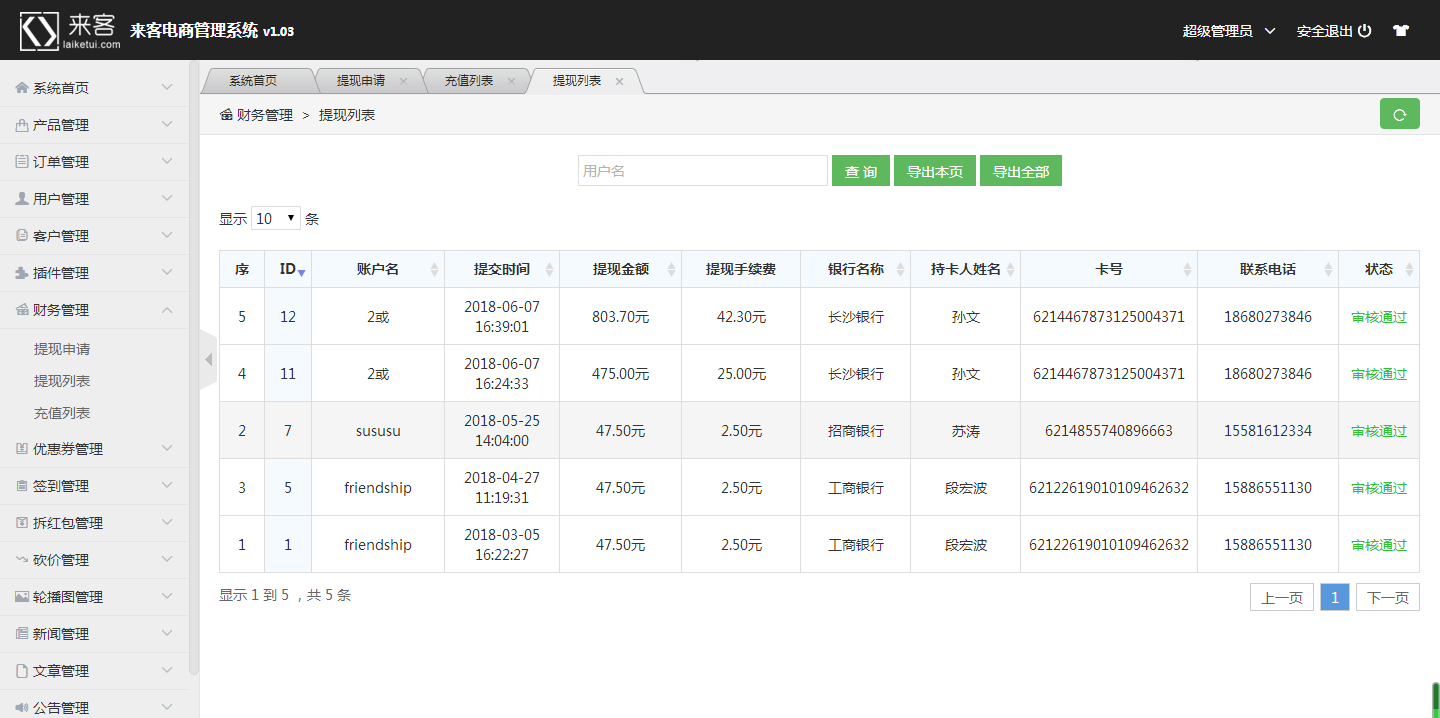Screen dimensions: 1440x718
Task: Click the power icon beside 安全退出
Action: click(x=1364, y=31)
